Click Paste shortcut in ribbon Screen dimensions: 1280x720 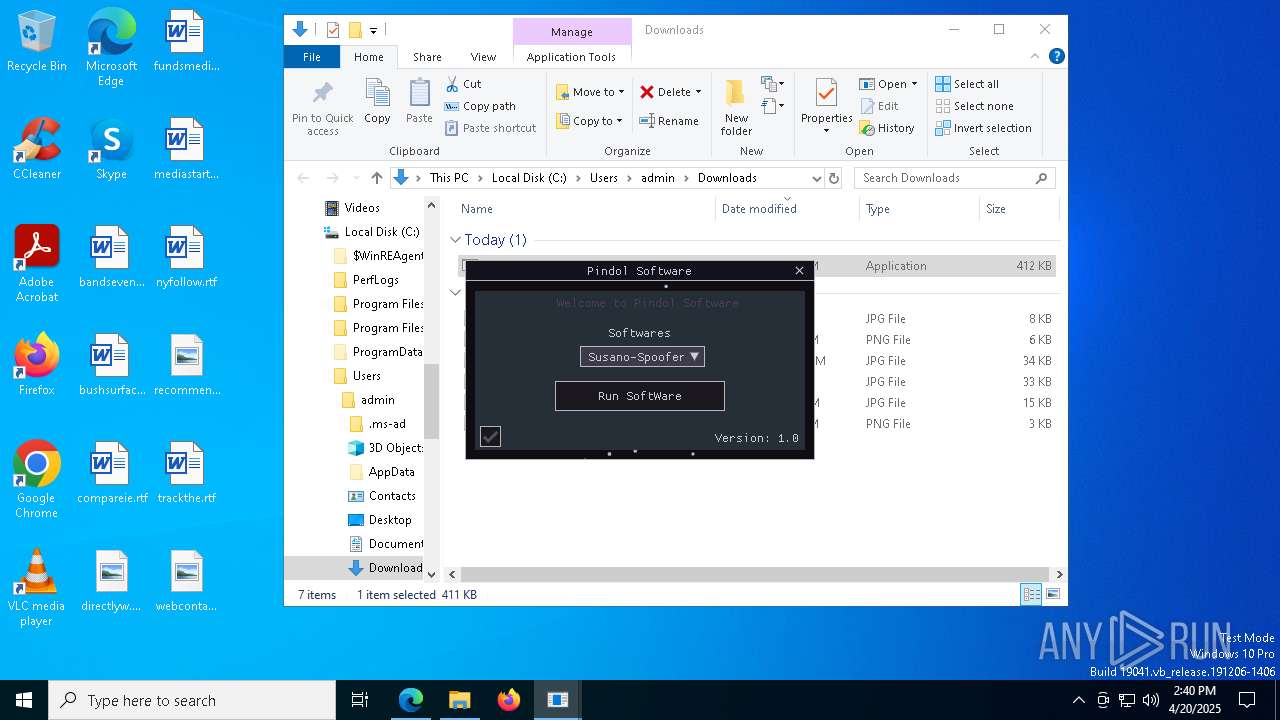tap(491, 128)
